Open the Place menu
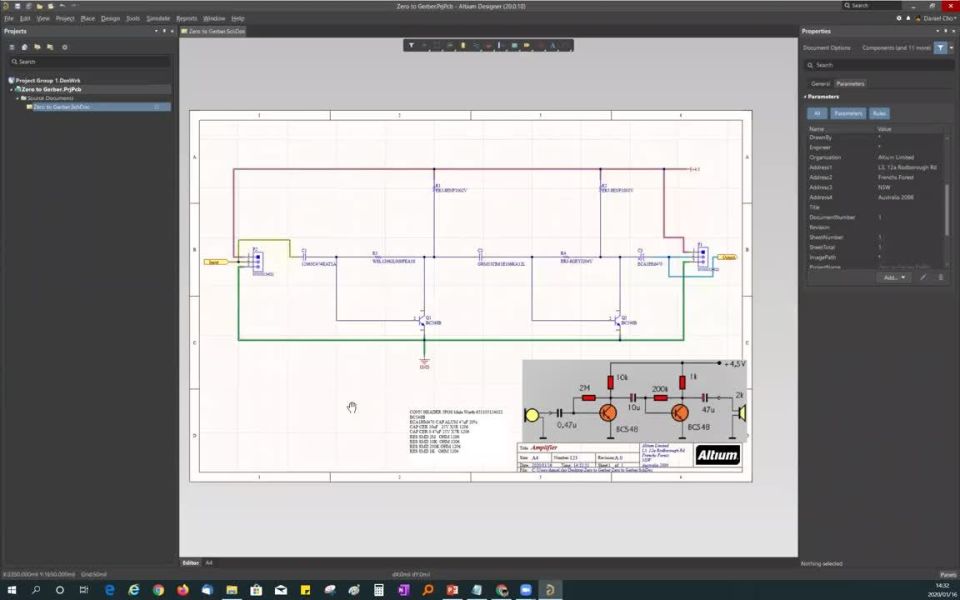The image size is (960, 600). click(88, 18)
